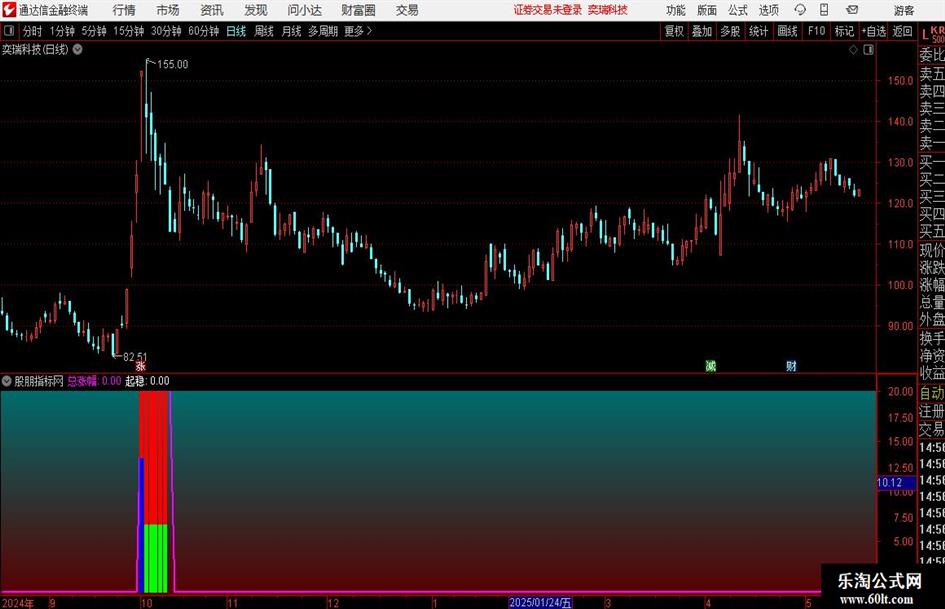Viewport: 945px width, 609px height.
Task: Expand the 股朋指标网 indicator dropdown
Action: pos(7,381)
